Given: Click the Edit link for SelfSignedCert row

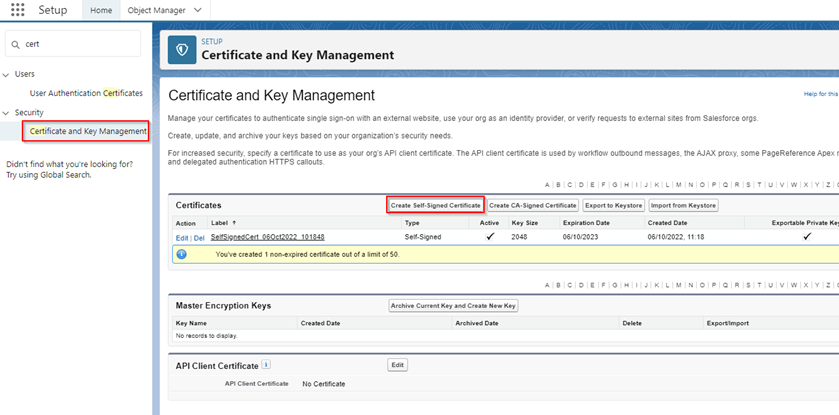Looking at the screenshot, I should tap(181, 238).
